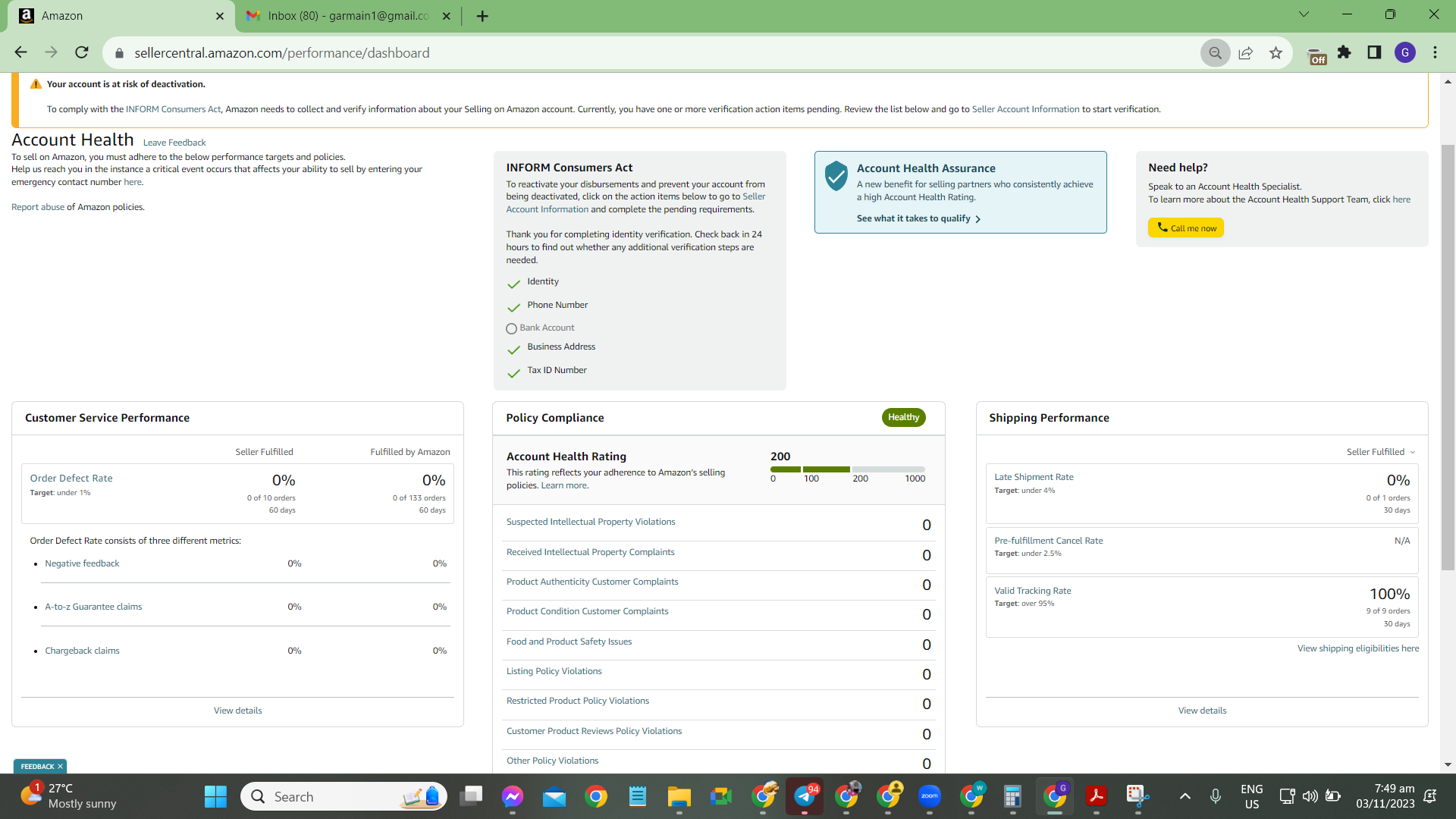Dismiss the FEEDBACK widget with its X
This screenshot has width=1456, height=819.
tap(60, 767)
